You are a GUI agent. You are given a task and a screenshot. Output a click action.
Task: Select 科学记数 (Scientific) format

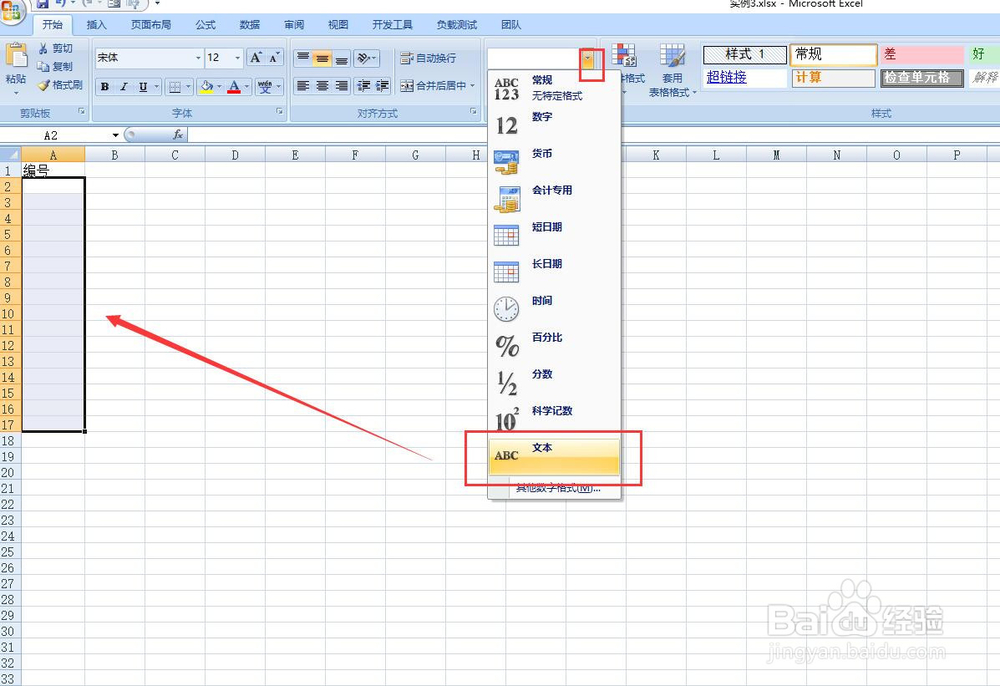tap(554, 419)
